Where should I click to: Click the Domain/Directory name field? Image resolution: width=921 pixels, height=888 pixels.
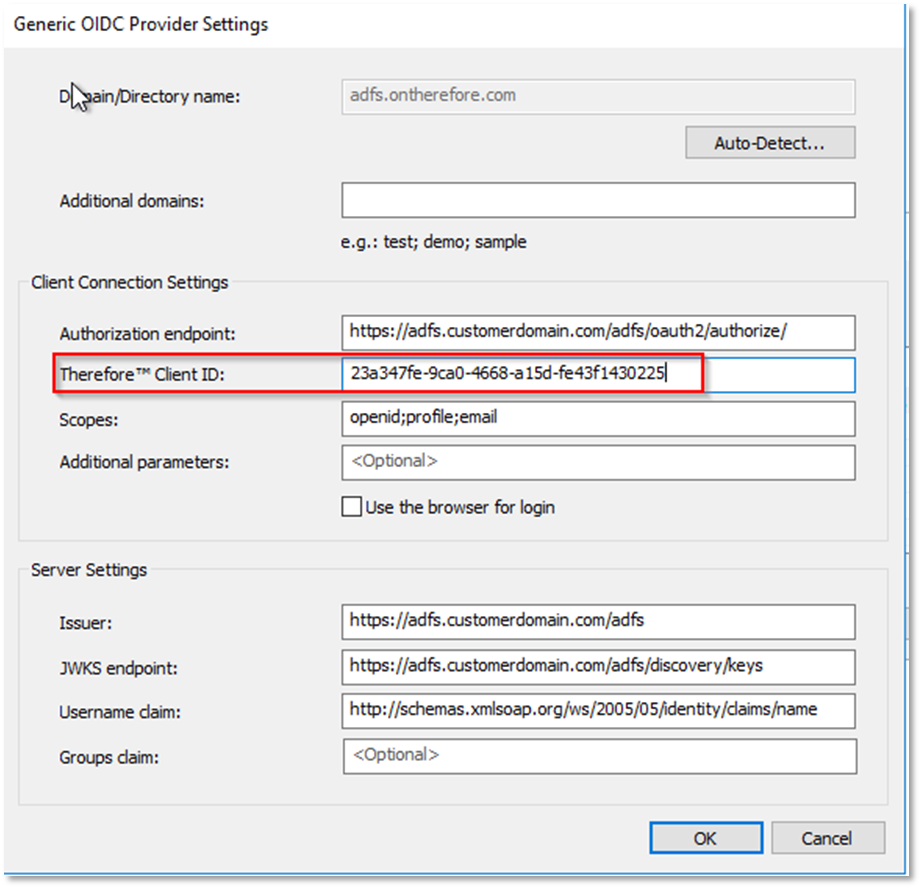[597, 96]
